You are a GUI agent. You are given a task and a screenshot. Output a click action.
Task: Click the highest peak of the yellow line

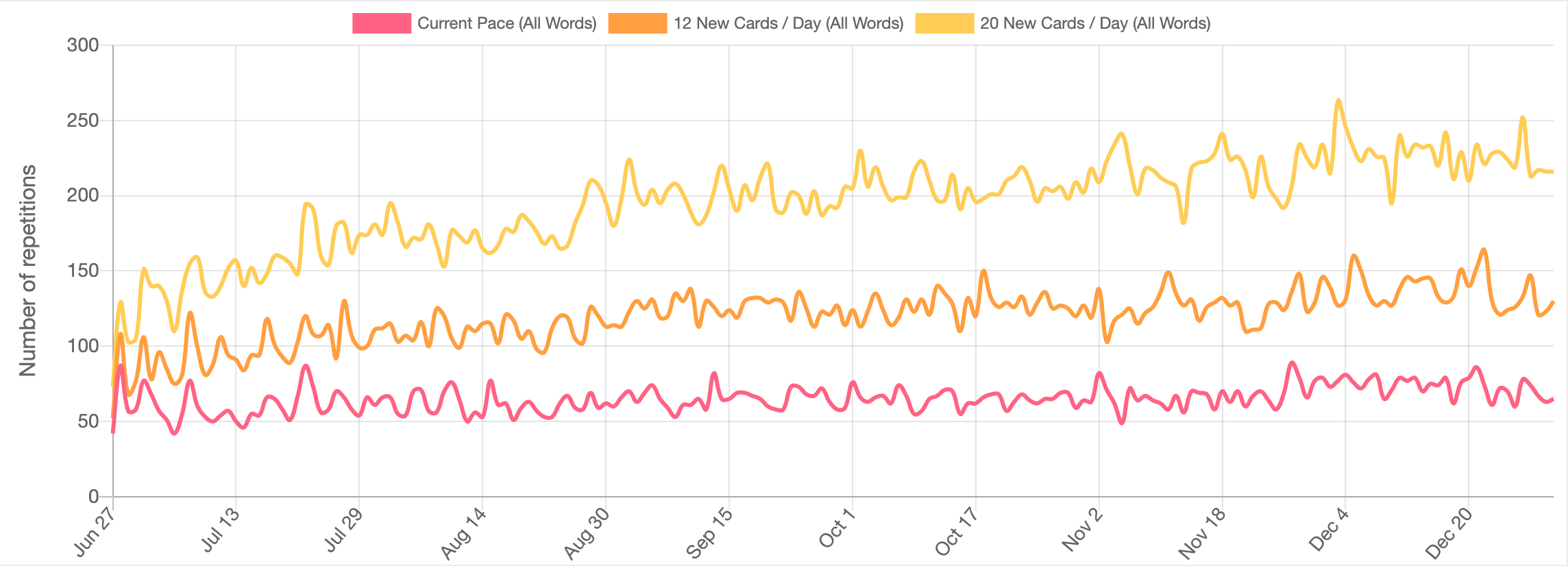(x=1338, y=101)
